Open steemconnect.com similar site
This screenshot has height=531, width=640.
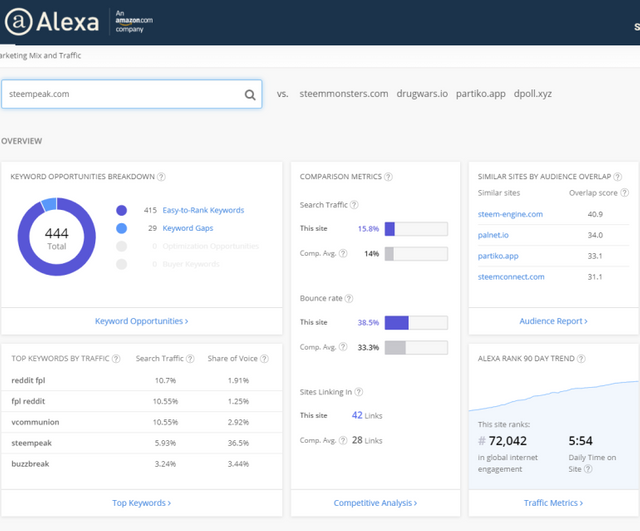(x=511, y=277)
